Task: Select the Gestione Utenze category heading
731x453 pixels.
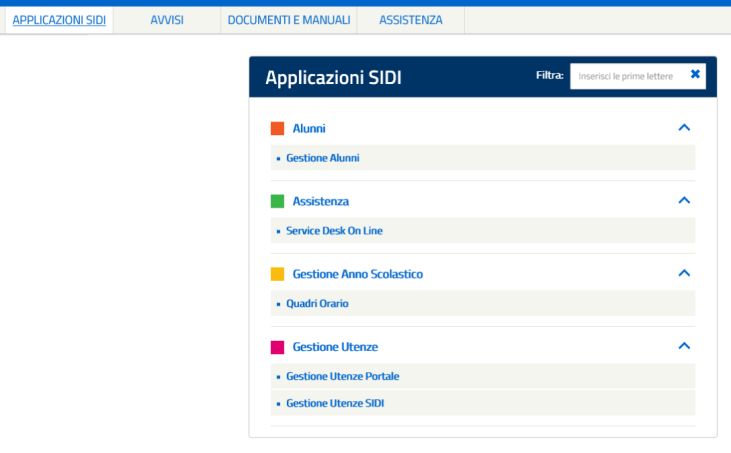Action: point(335,347)
